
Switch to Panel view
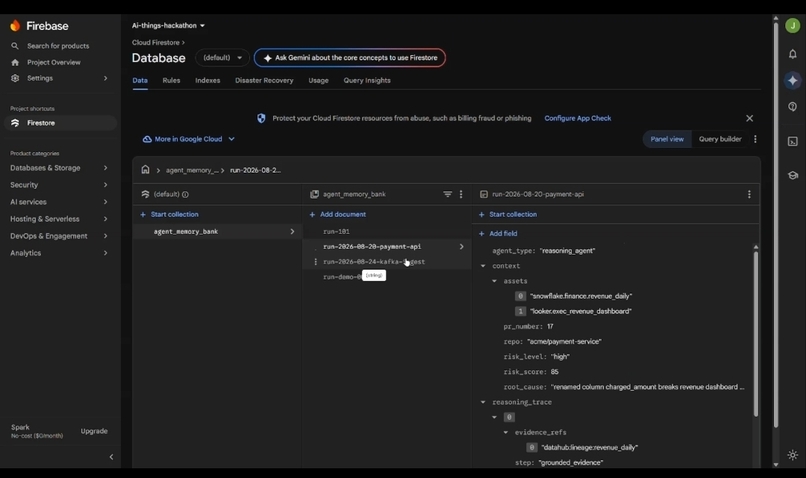(x=667, y=139)
